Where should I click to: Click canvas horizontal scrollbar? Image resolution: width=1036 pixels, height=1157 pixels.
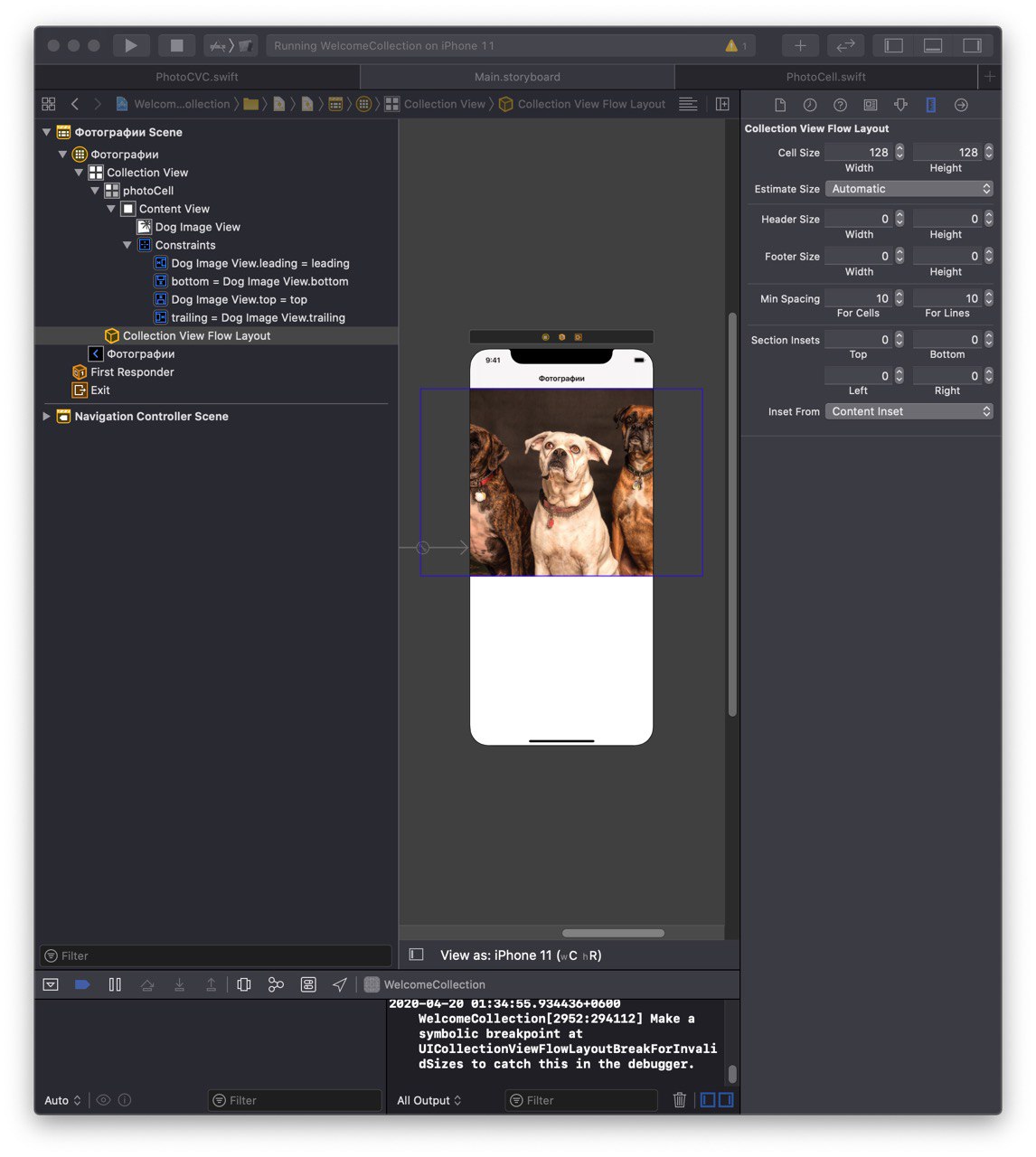point(613,933)
